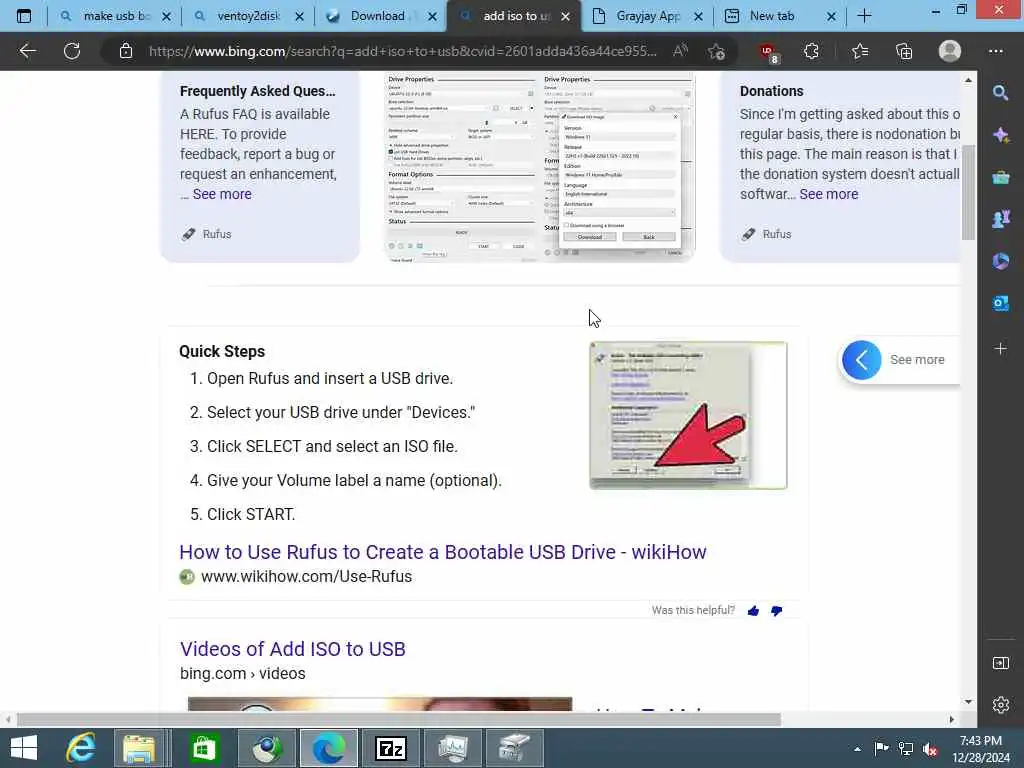View site information lock icon
1024x768 pixels.
126,51
